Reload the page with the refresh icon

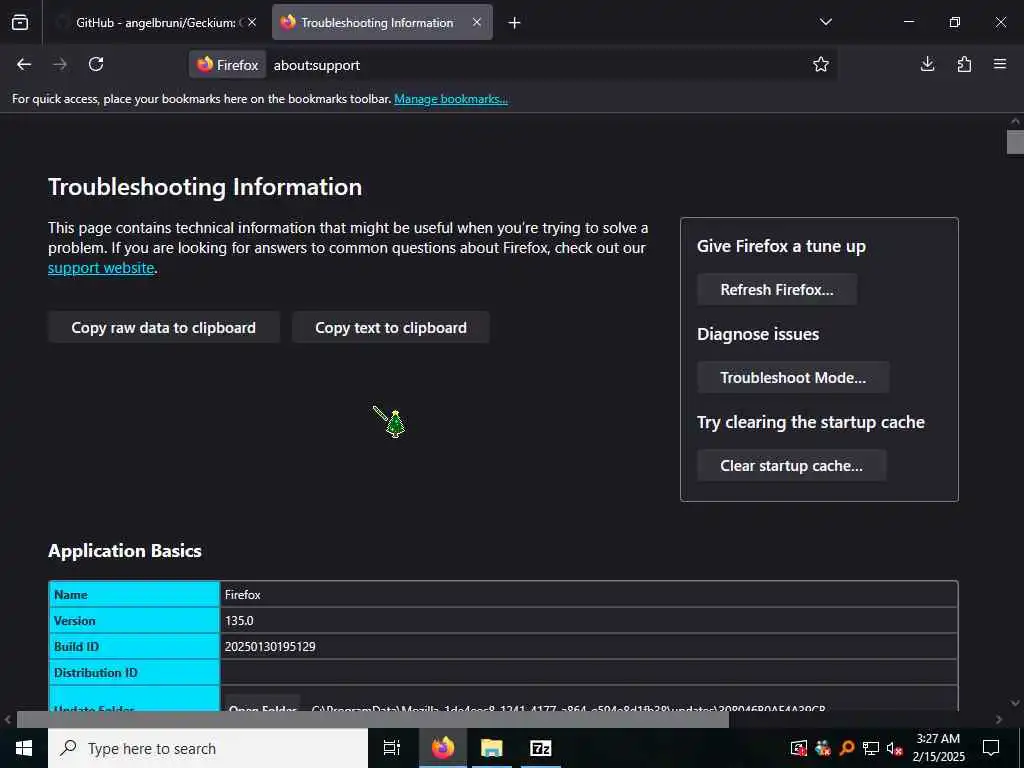[96, 64]
